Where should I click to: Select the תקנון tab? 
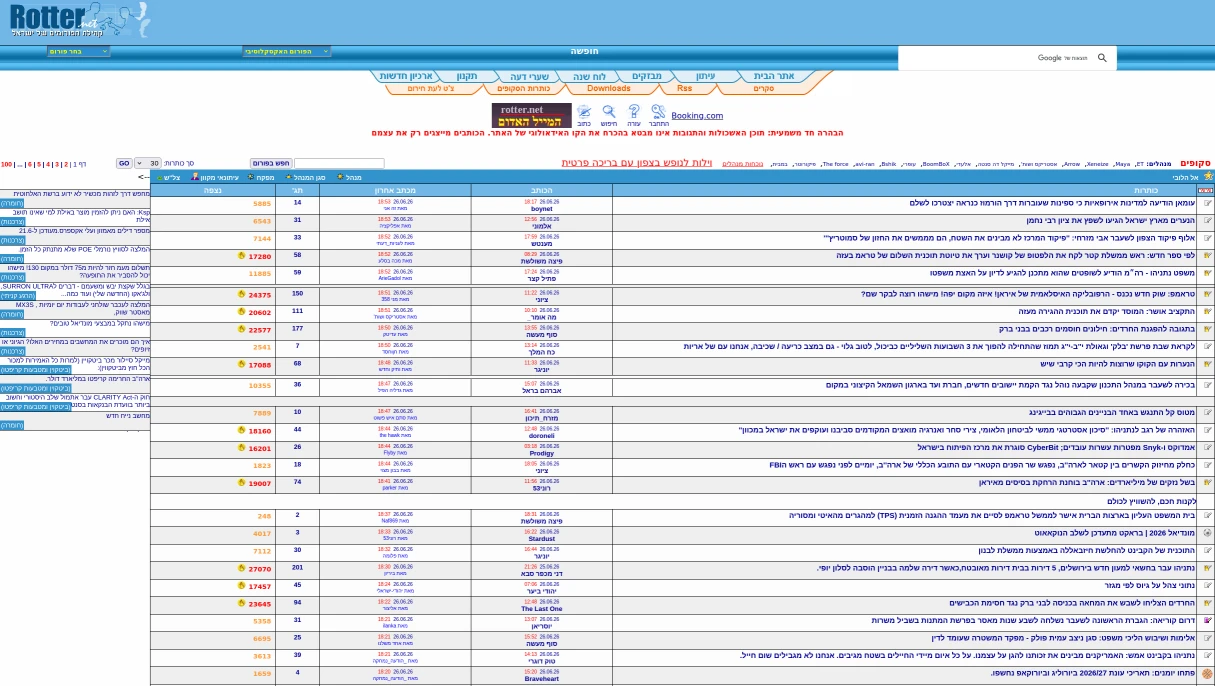(467, 76)
